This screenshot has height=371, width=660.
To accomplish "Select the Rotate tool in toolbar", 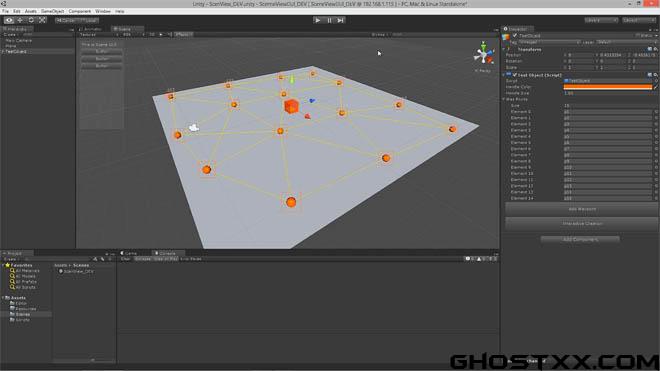I will coord(31,20).
